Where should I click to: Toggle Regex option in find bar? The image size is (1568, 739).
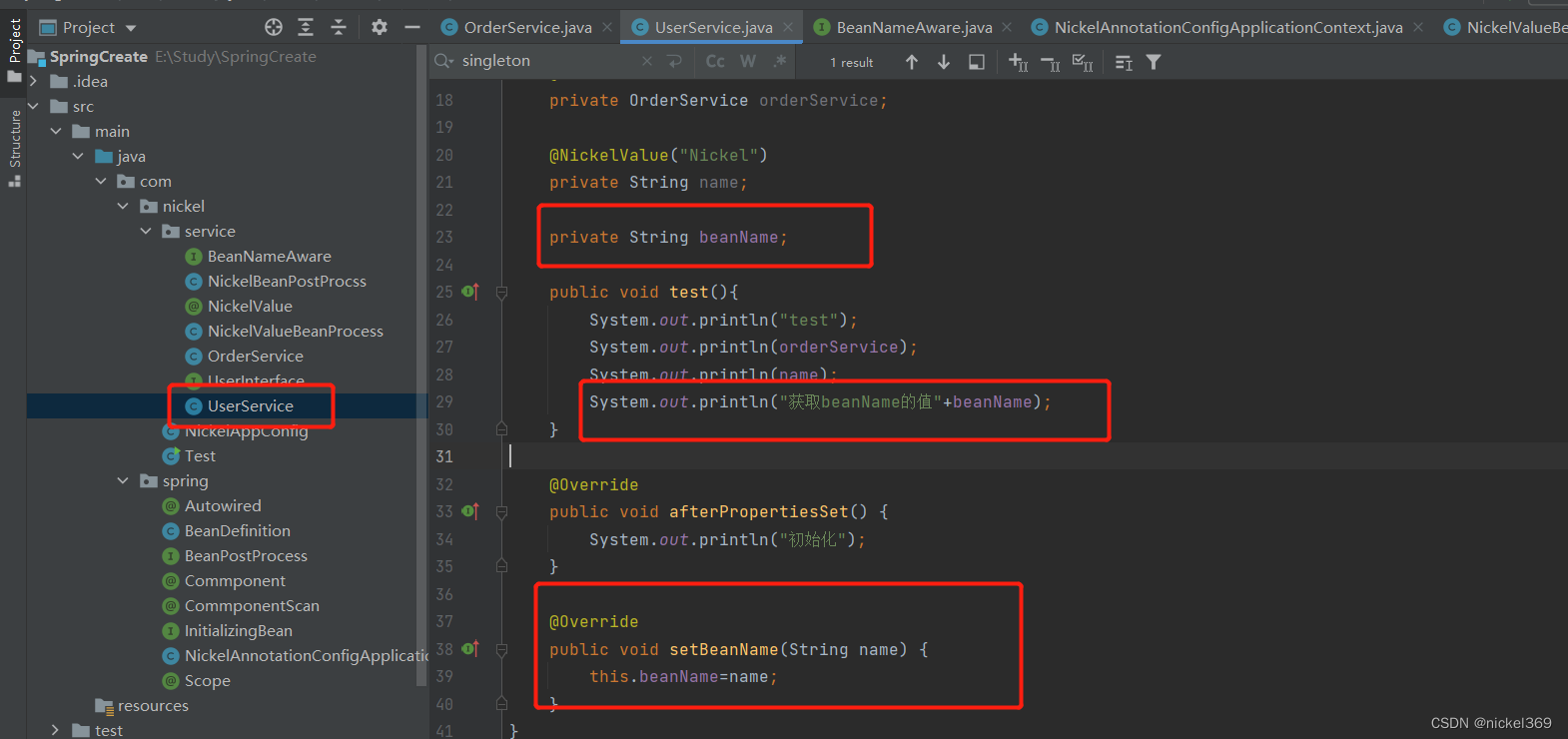click(x=780, y=61)
